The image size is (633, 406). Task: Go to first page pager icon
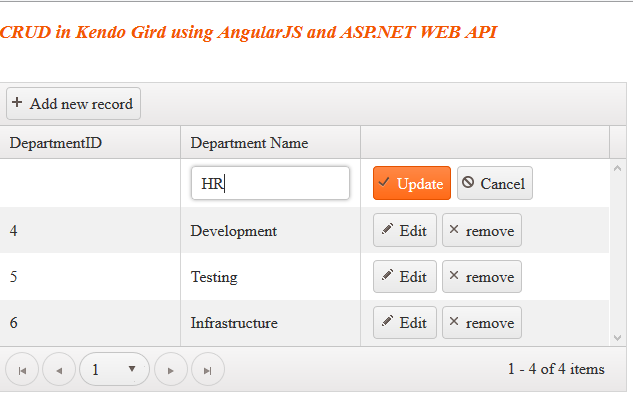(22, 370)
